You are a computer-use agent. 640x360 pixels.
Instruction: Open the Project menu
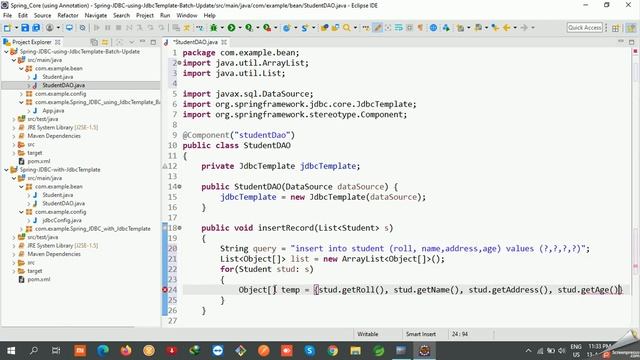tap(144, 15)
